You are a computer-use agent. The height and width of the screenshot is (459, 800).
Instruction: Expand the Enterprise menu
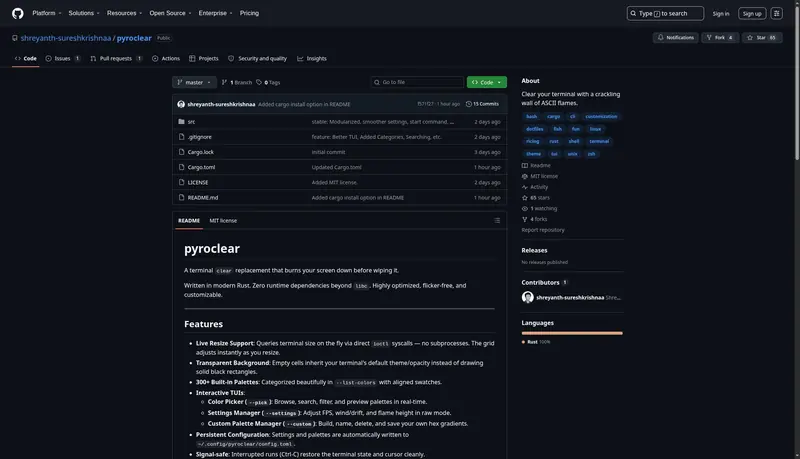[x=215, y=13]
